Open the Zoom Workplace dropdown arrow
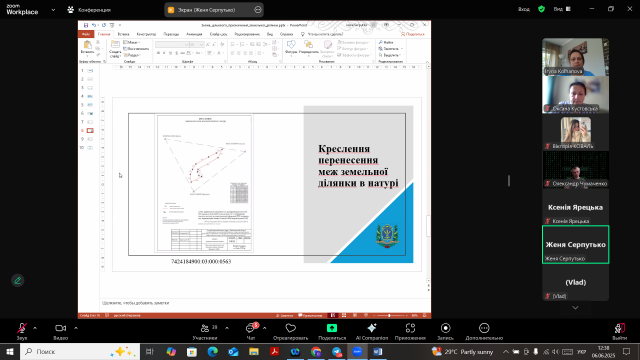Image resolution: width=640 pixels, height=360 pixels. pos(53,10)
